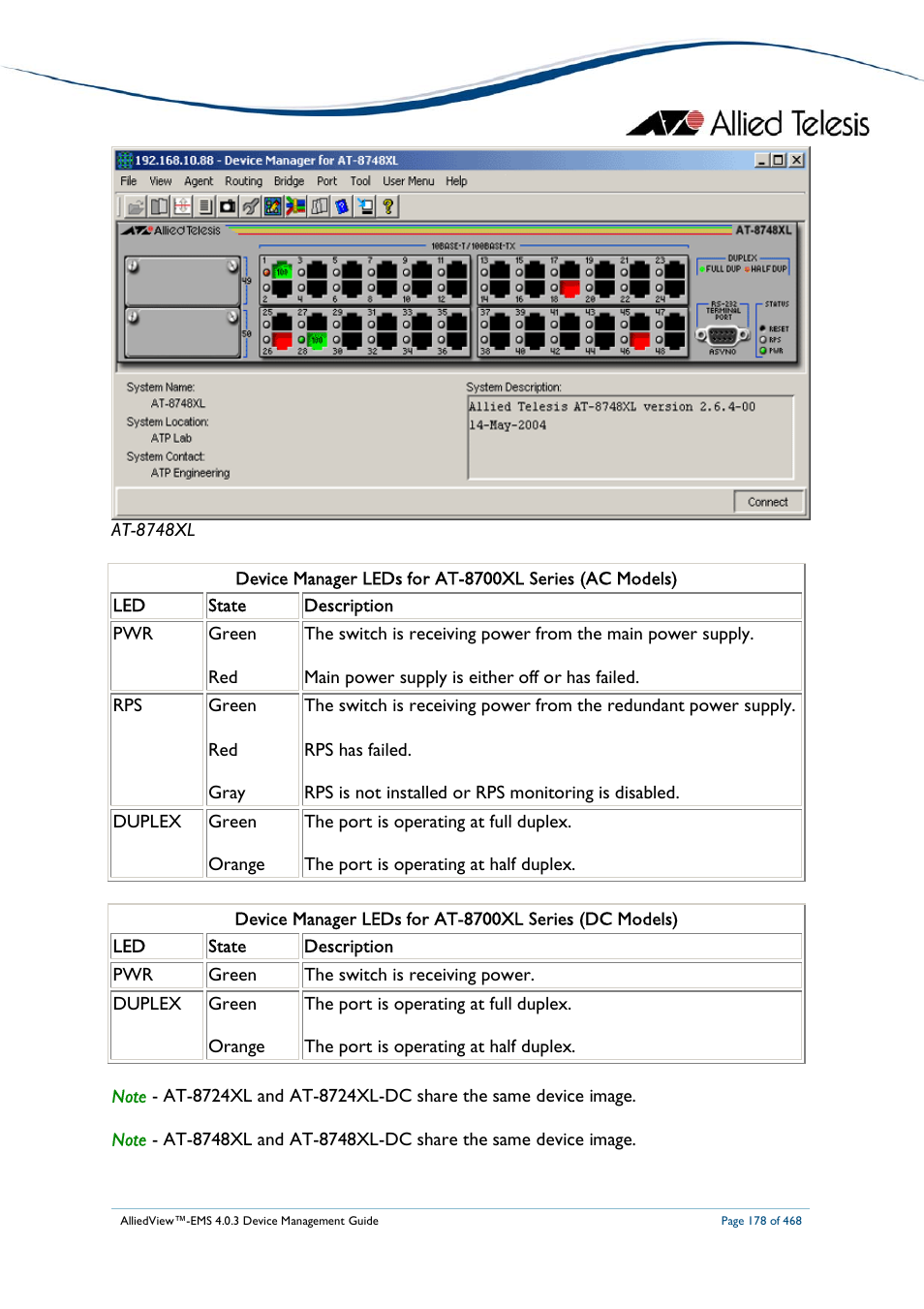Screen dimensions: 924x1309
Task: Click the AC Models table title
Action: click(x=456, y=578)
